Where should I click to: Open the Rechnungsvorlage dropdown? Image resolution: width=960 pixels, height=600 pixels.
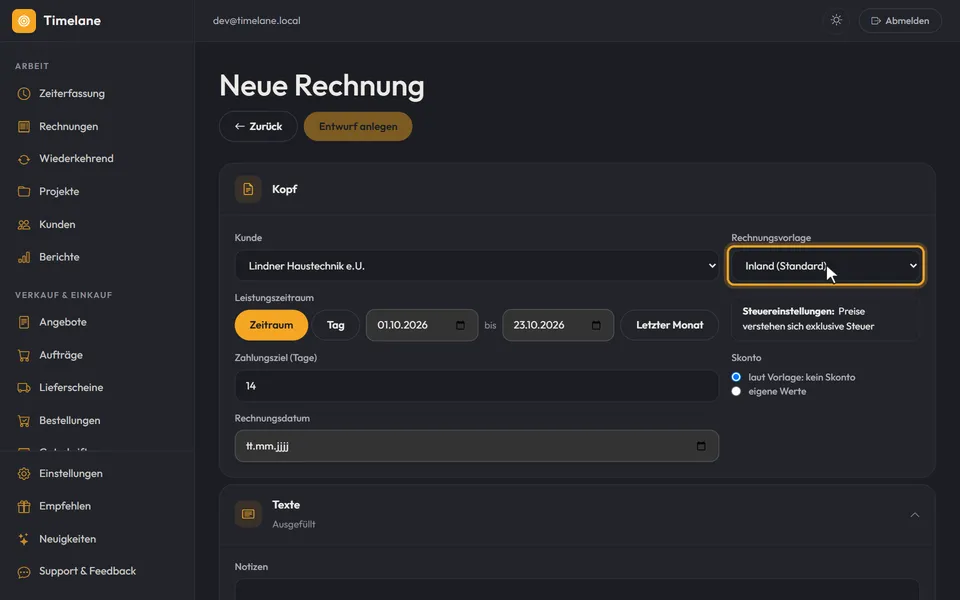coord(826,266)
